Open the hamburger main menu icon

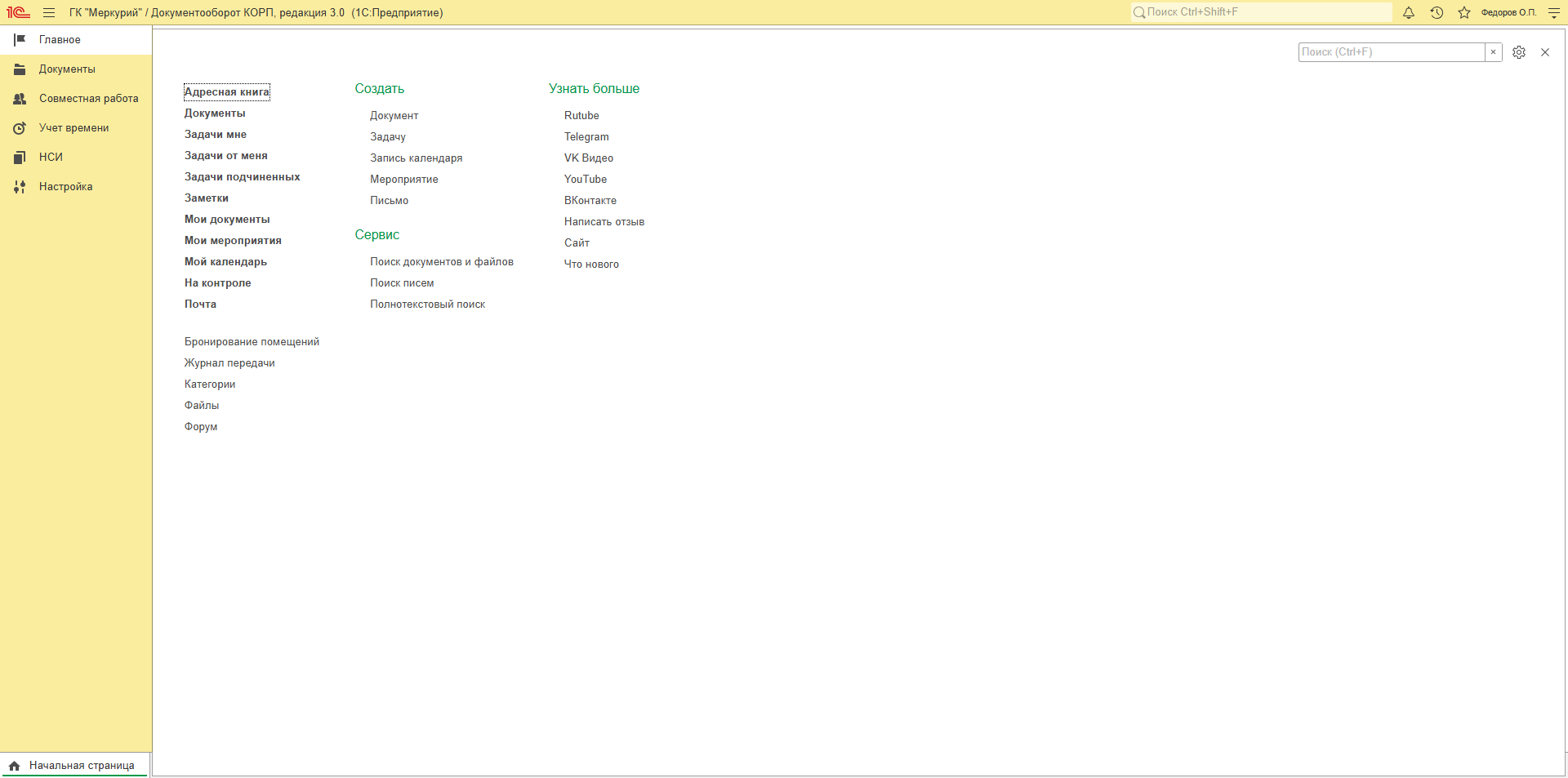(x=49, y=12)
